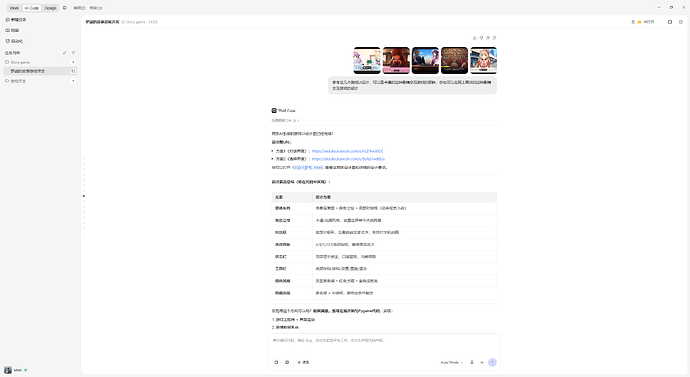Open the new task entry in sidebar

point(16,20)
